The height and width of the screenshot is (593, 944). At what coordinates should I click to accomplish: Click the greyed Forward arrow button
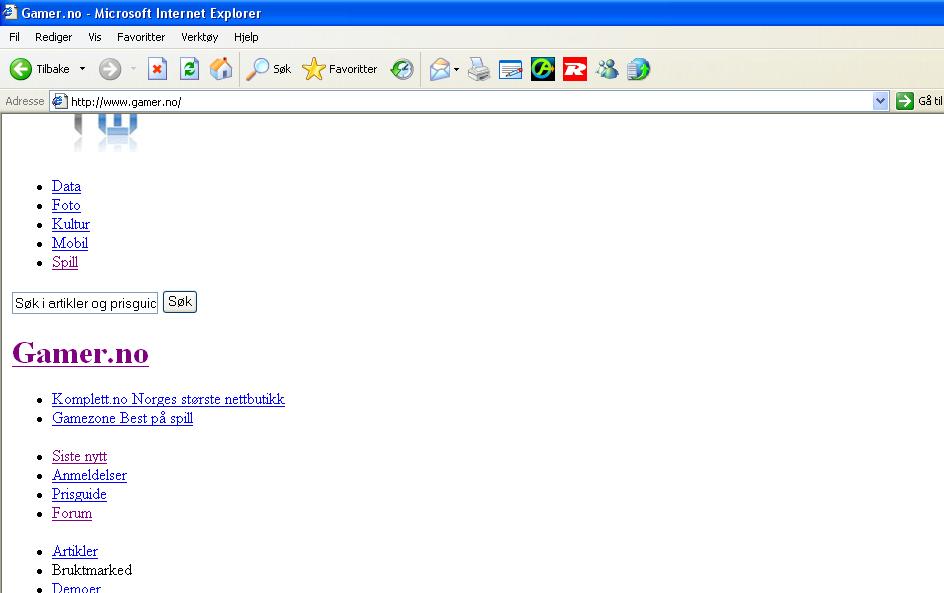tap(110, 69)
